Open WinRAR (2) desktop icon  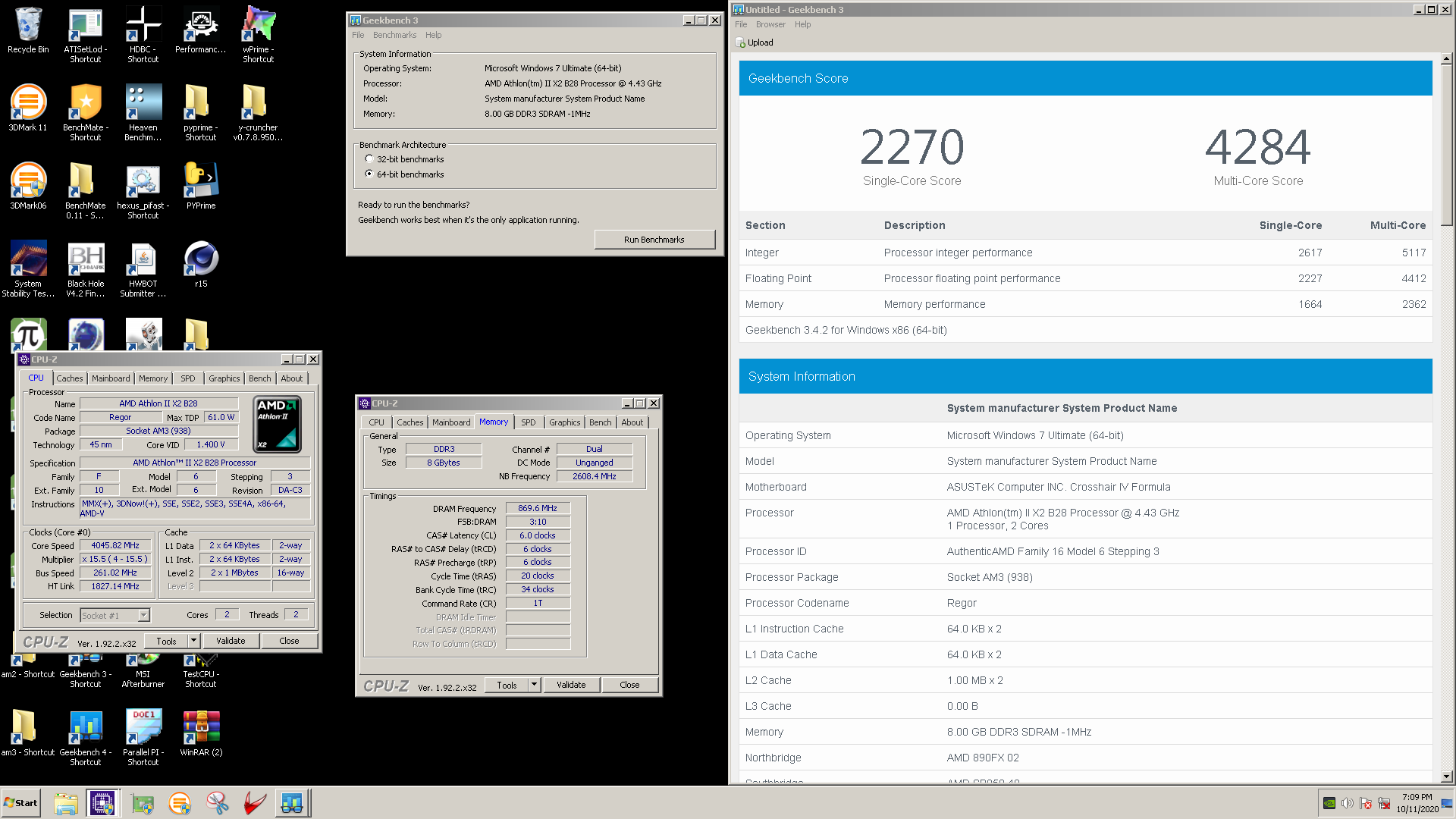click(200, 733)
